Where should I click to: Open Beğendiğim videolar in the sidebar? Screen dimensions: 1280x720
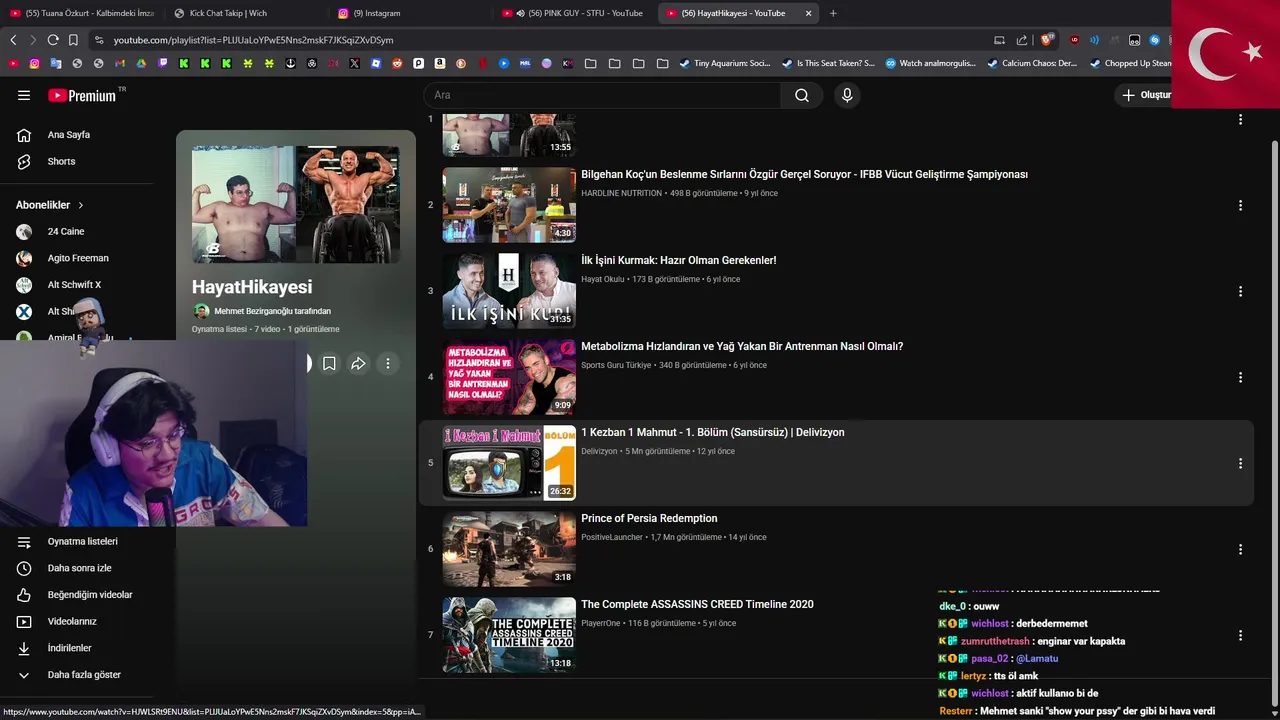tap(89, 595)
